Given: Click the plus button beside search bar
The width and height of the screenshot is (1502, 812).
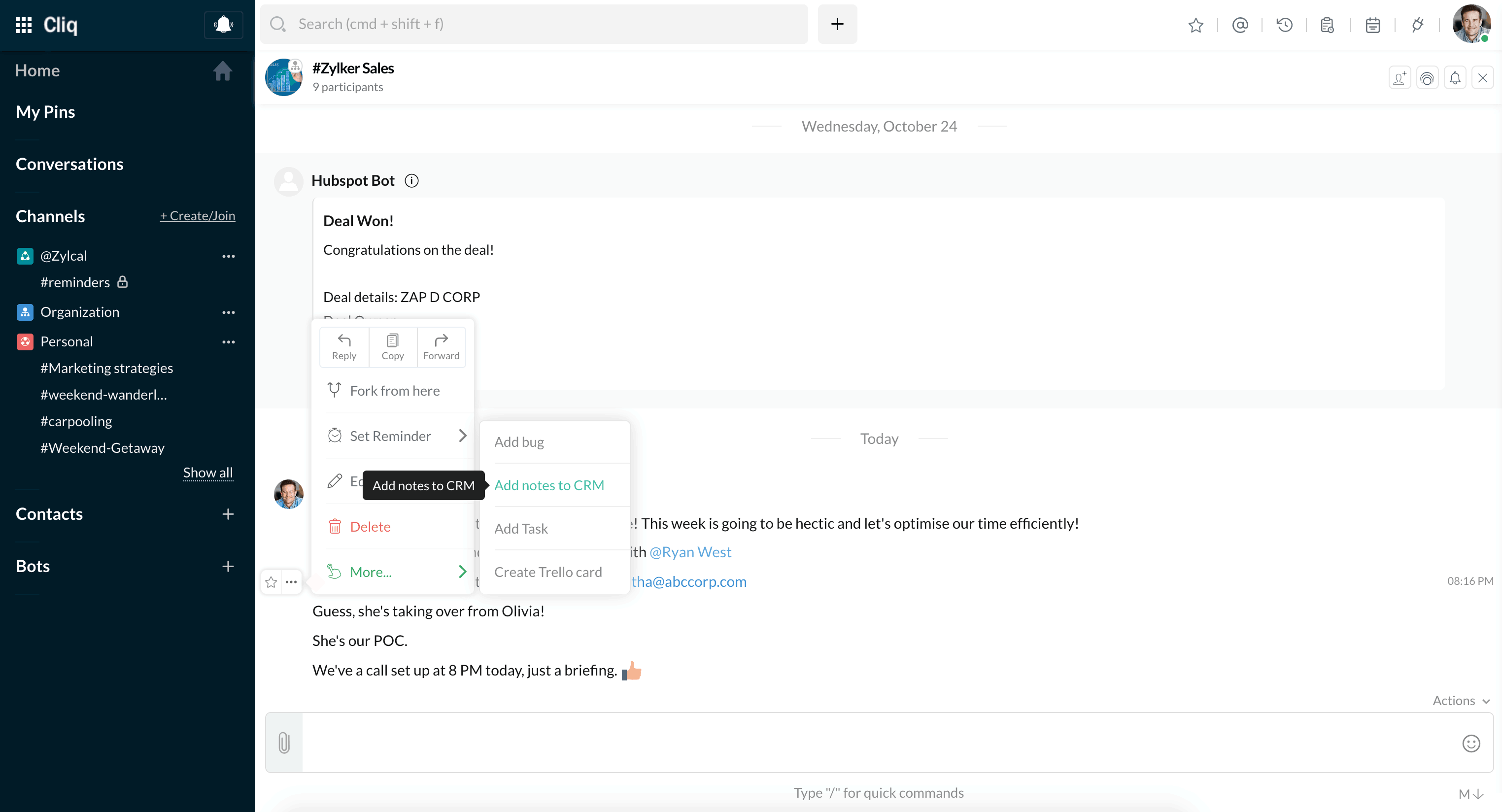Looking at the screenshot, I should coord(837,24).
